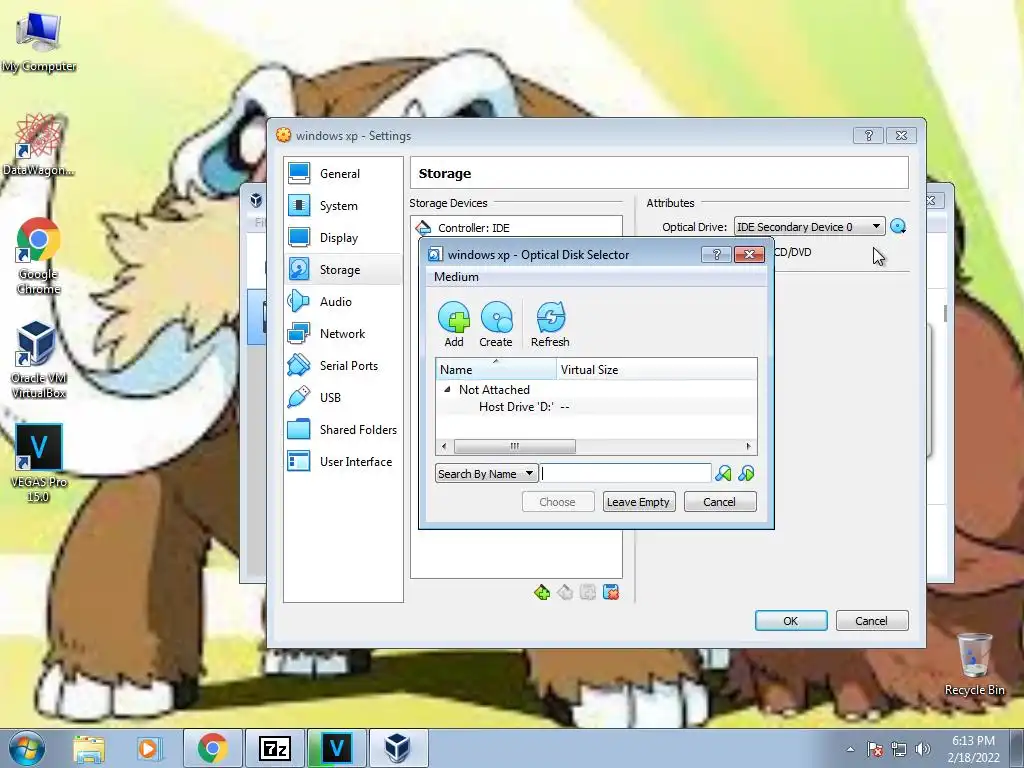This screenshot has width=1024, height=768.
Task: Sort the list by Name column header
Action: pyautogui.click(x=496, y=370)
